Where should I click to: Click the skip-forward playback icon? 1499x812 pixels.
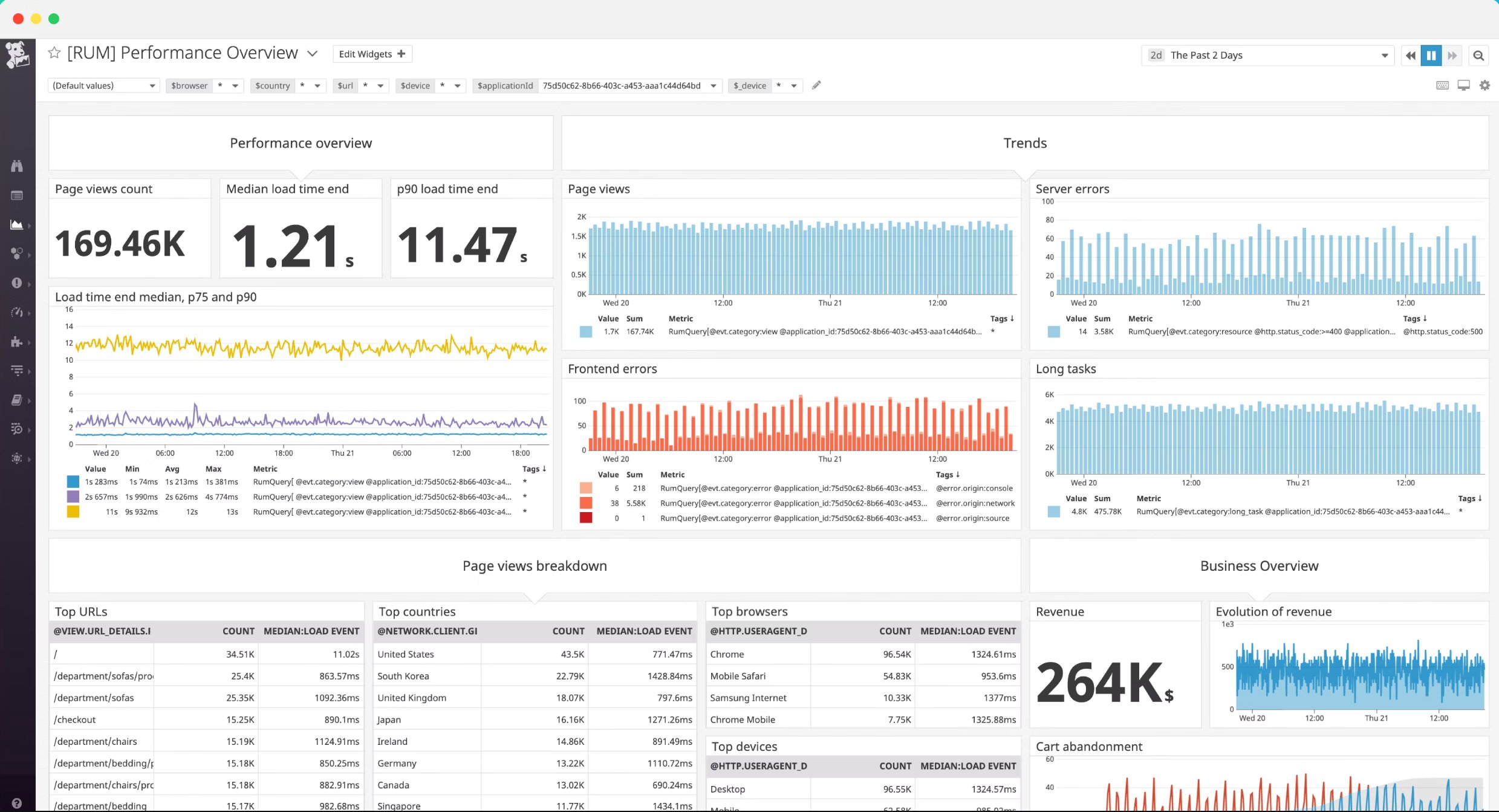(x=1452, y=55)
